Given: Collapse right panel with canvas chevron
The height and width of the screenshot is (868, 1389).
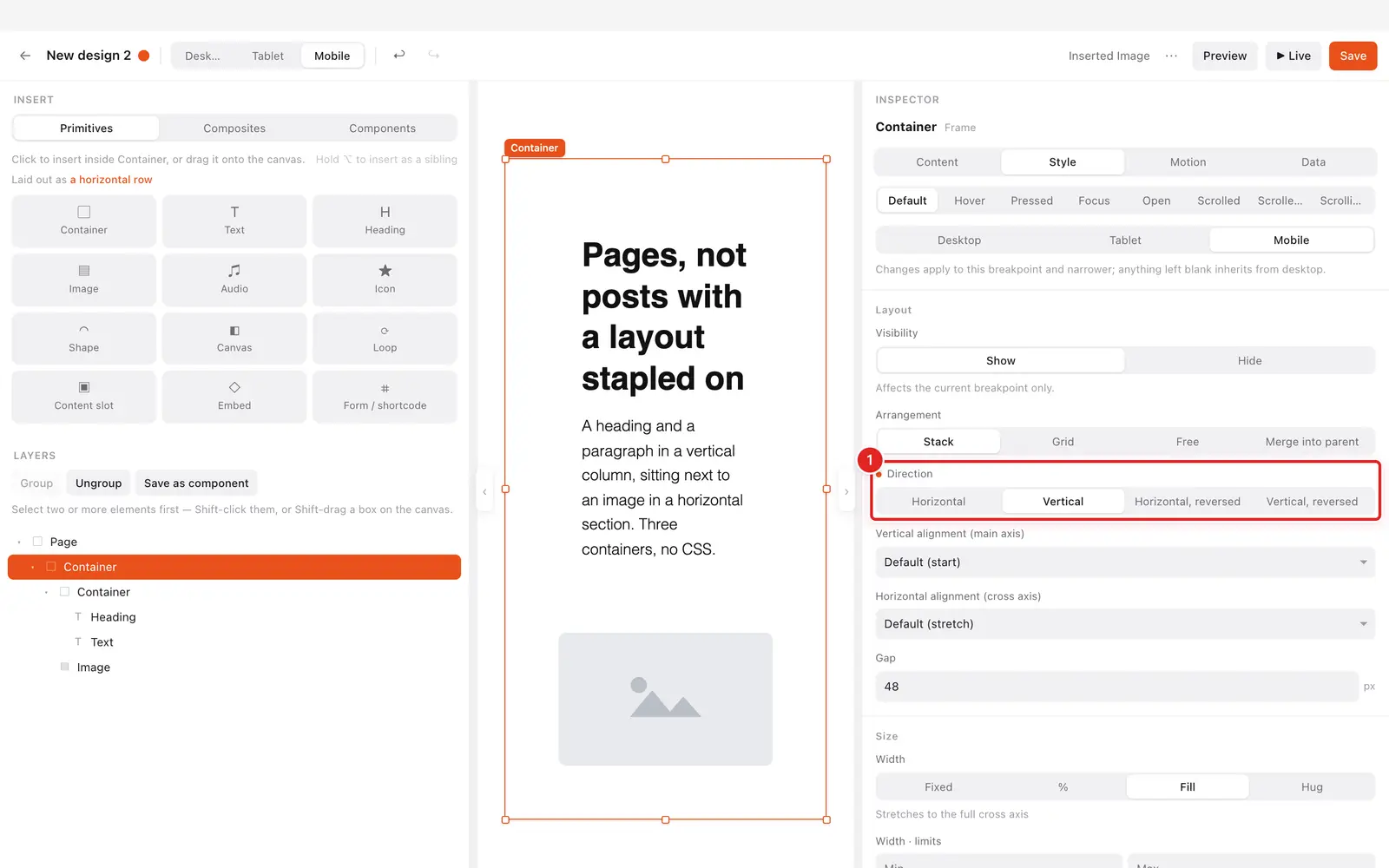Looking at the screenshot, I should pos(846,491).
